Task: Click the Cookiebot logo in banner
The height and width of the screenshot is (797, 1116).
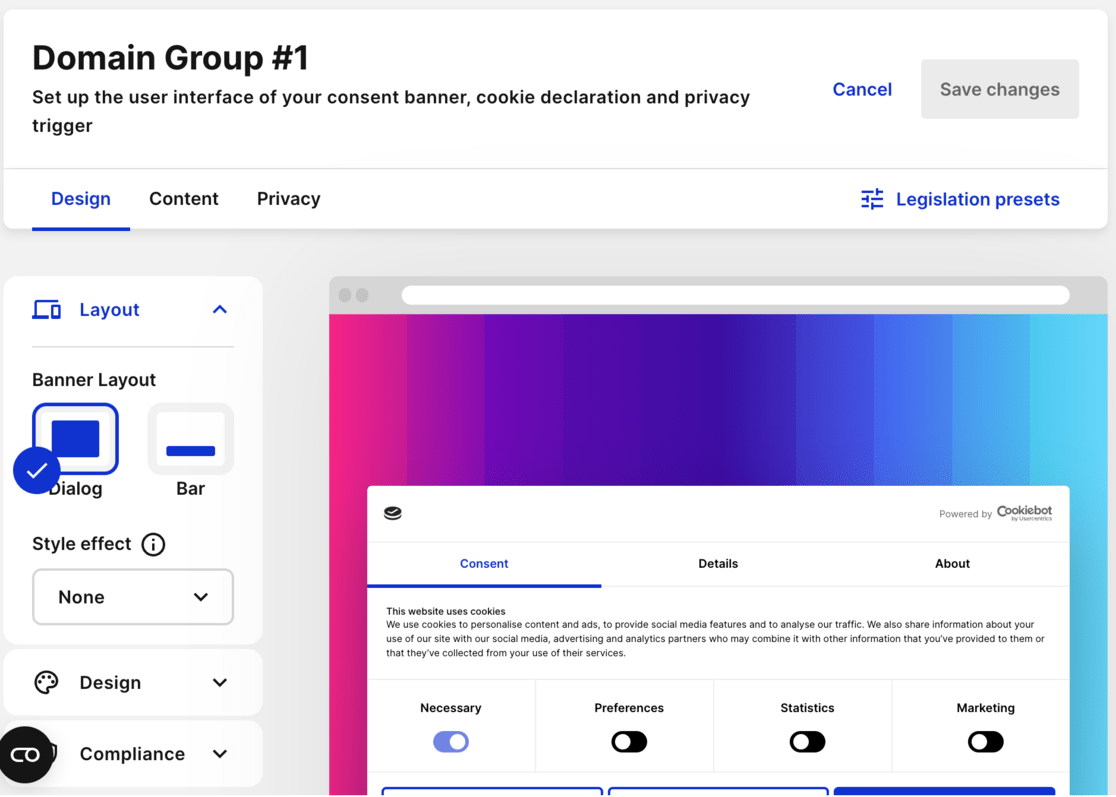Action: pos(1024,513)
